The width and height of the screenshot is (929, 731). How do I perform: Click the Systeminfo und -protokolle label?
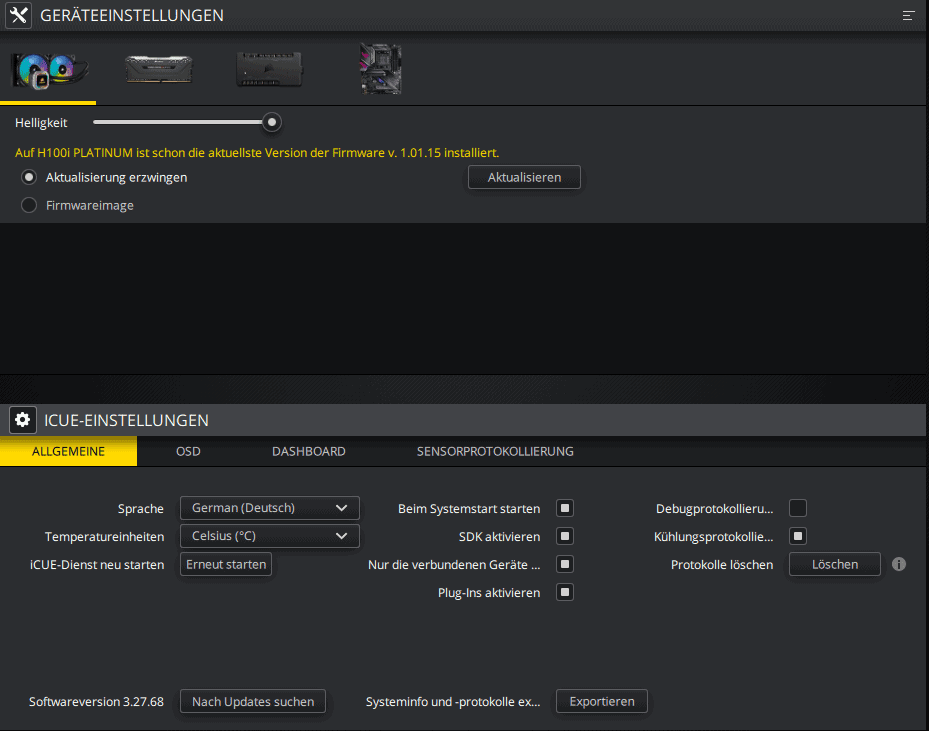[x=453, y=702]
